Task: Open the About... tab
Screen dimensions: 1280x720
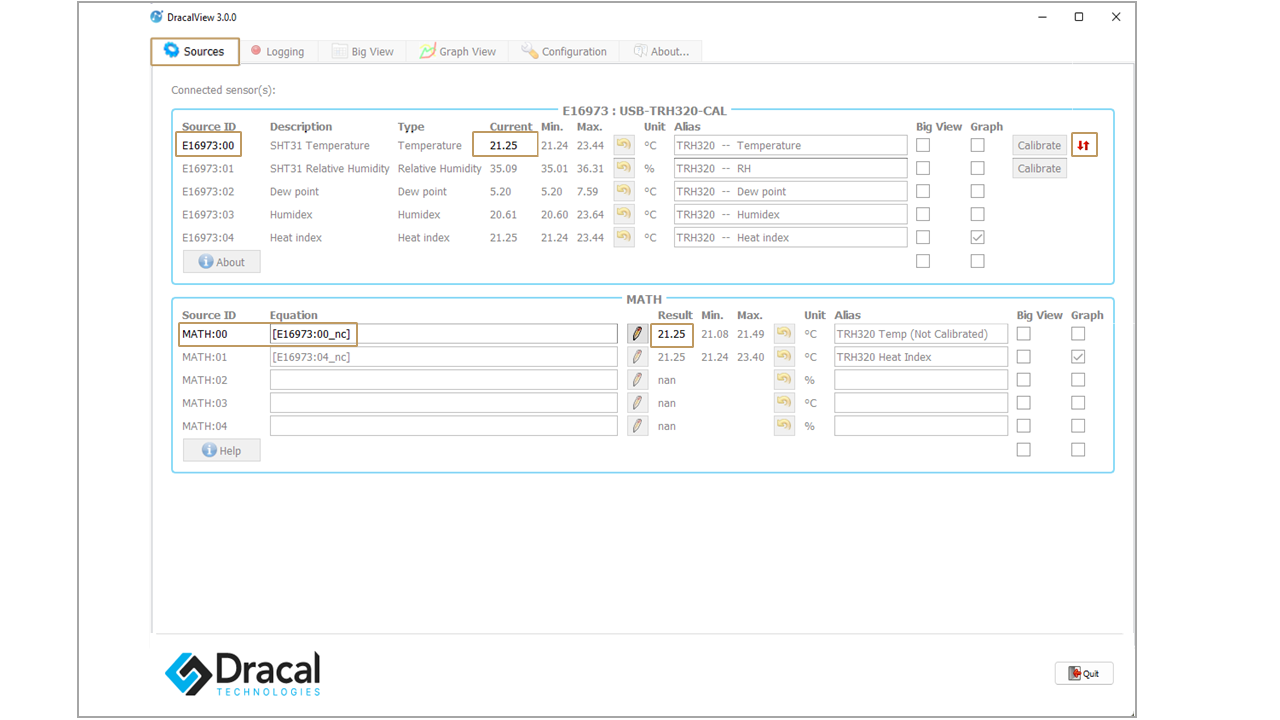Action: [661, 51]
